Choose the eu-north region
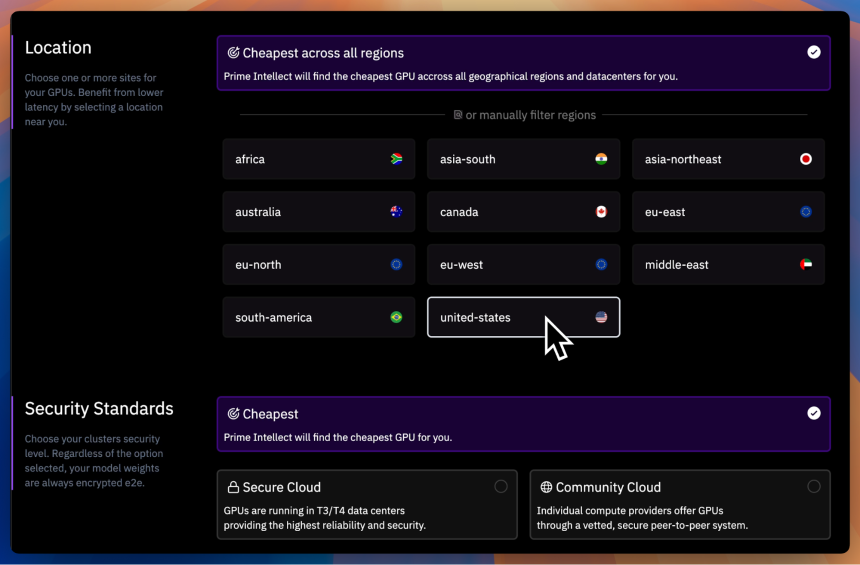This screenshot has height=565, width=860. [x=319, y=264]
